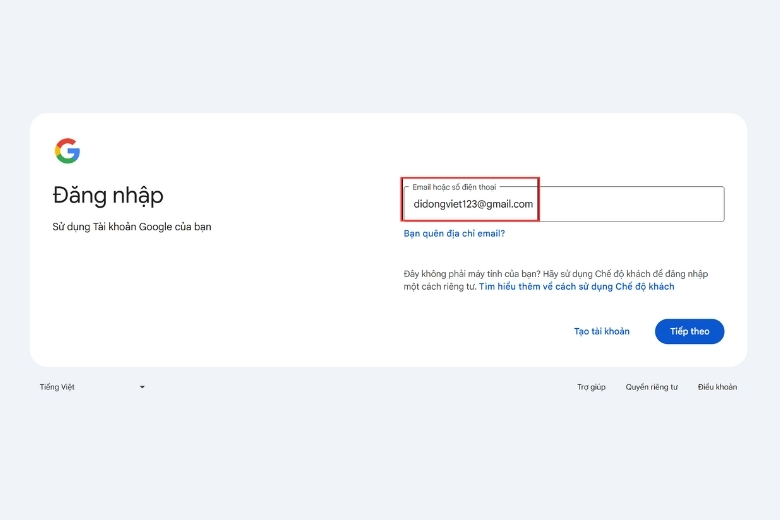
Task: Open the 'Bạn quên địa chỉ email?' link
Action: click(x=454, y=233)
